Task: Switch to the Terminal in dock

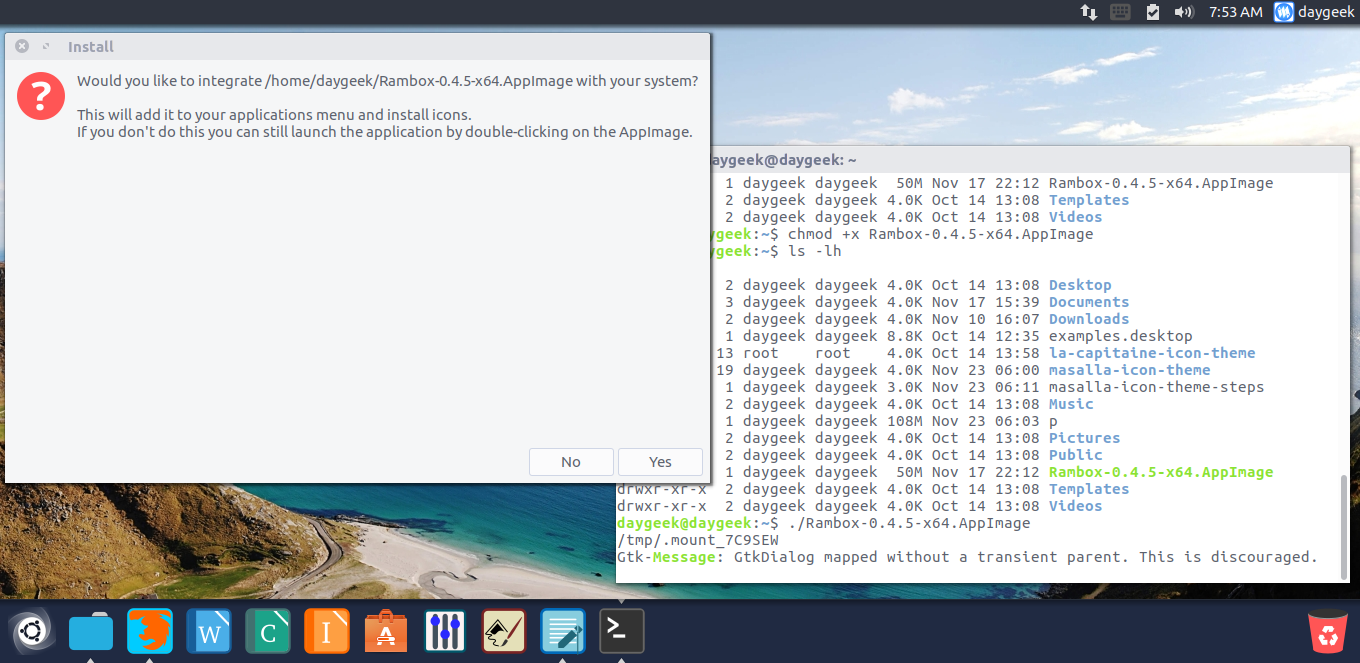Action: point(622,632)
